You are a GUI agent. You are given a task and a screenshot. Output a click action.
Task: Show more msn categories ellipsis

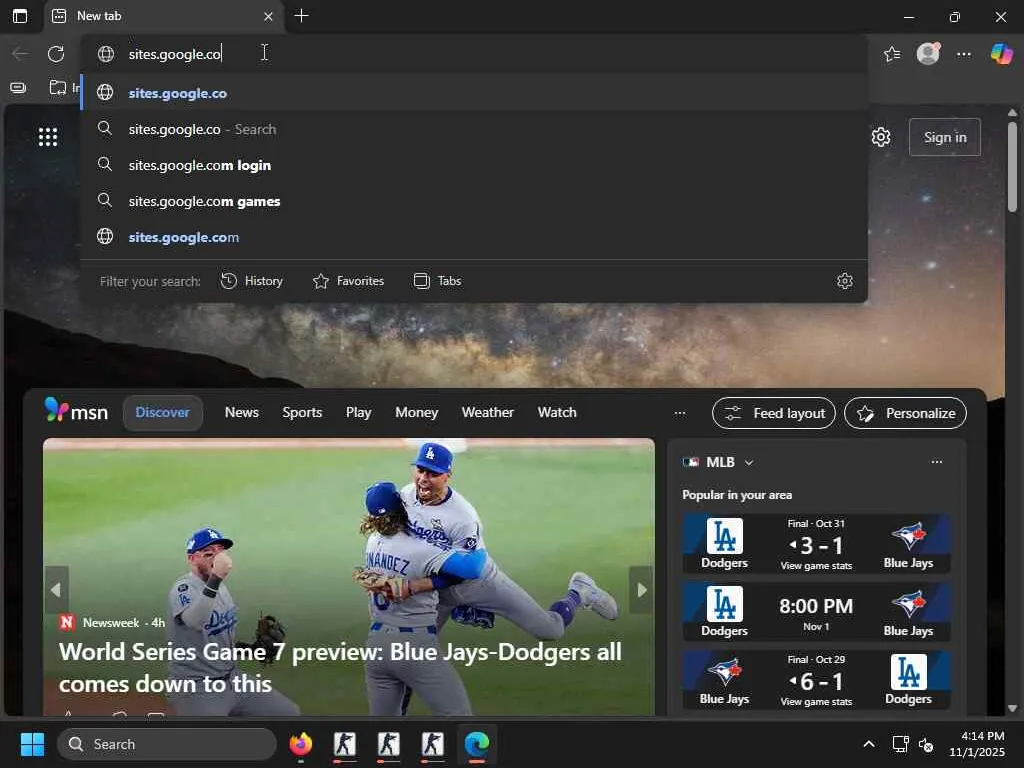tap(680, 413)
